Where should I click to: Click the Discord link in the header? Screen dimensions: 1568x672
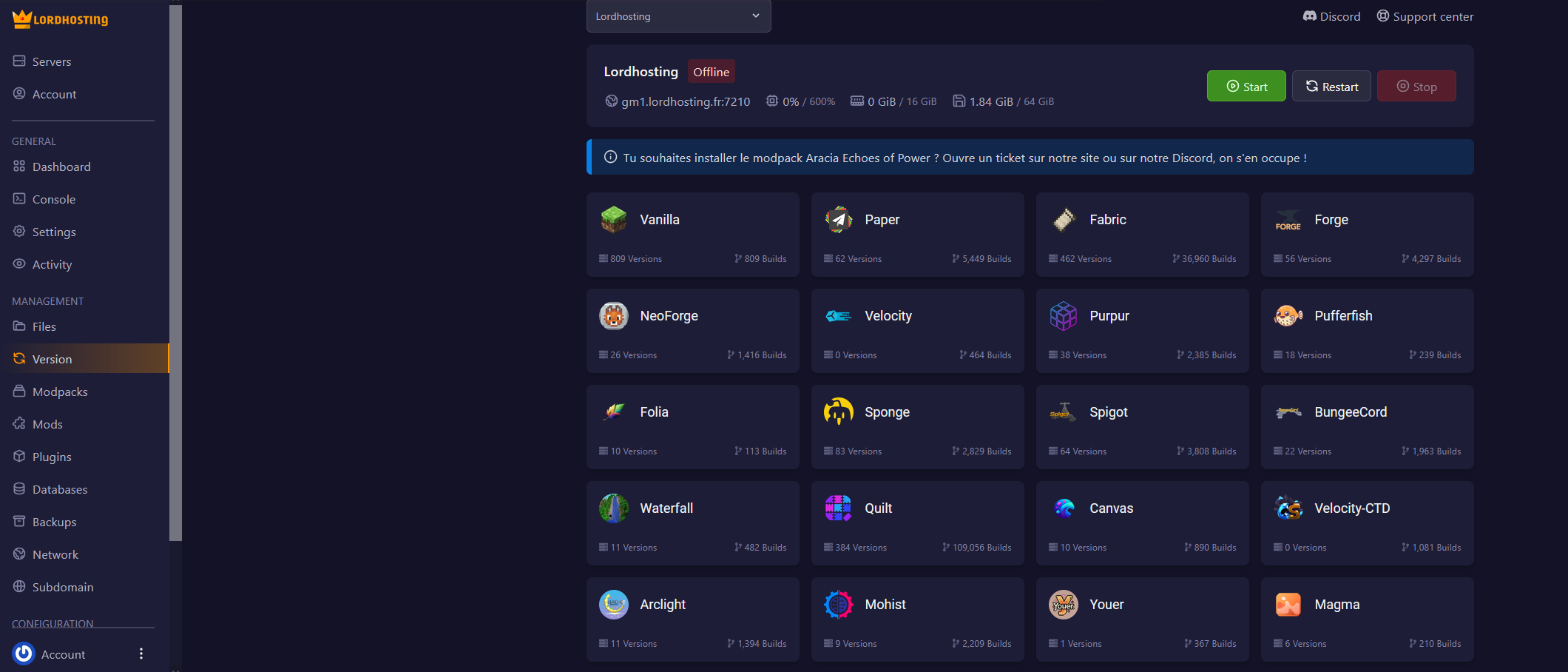coord(1331,16)
